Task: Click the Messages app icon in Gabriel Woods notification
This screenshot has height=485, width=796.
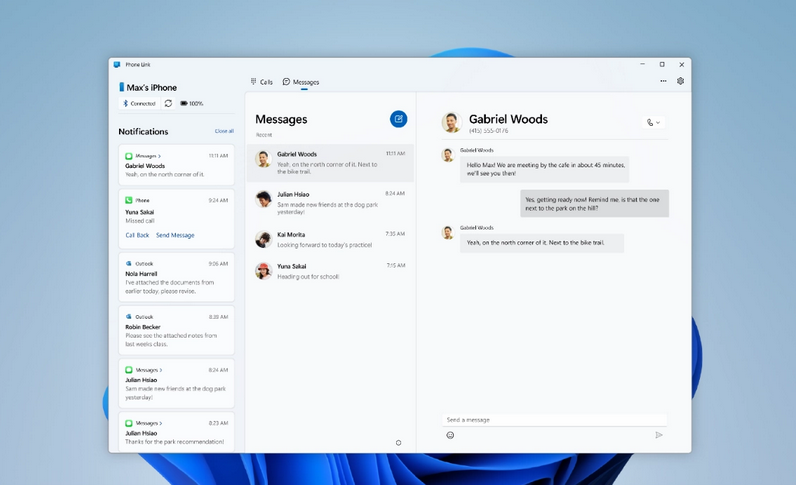Action: (x=129, y=156)
